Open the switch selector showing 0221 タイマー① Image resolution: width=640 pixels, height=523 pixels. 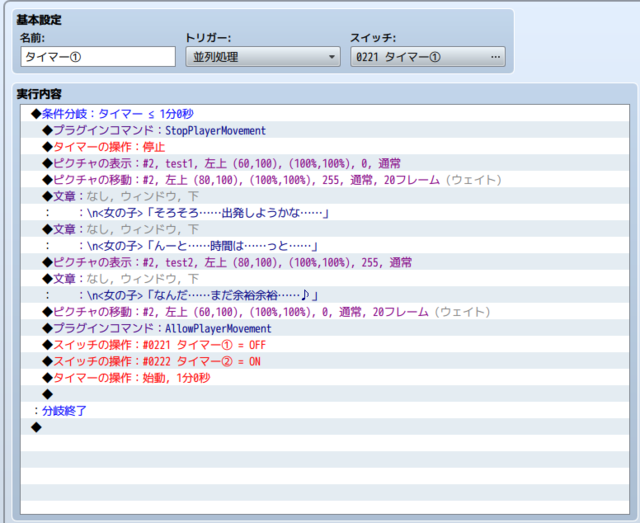point(428,57)
